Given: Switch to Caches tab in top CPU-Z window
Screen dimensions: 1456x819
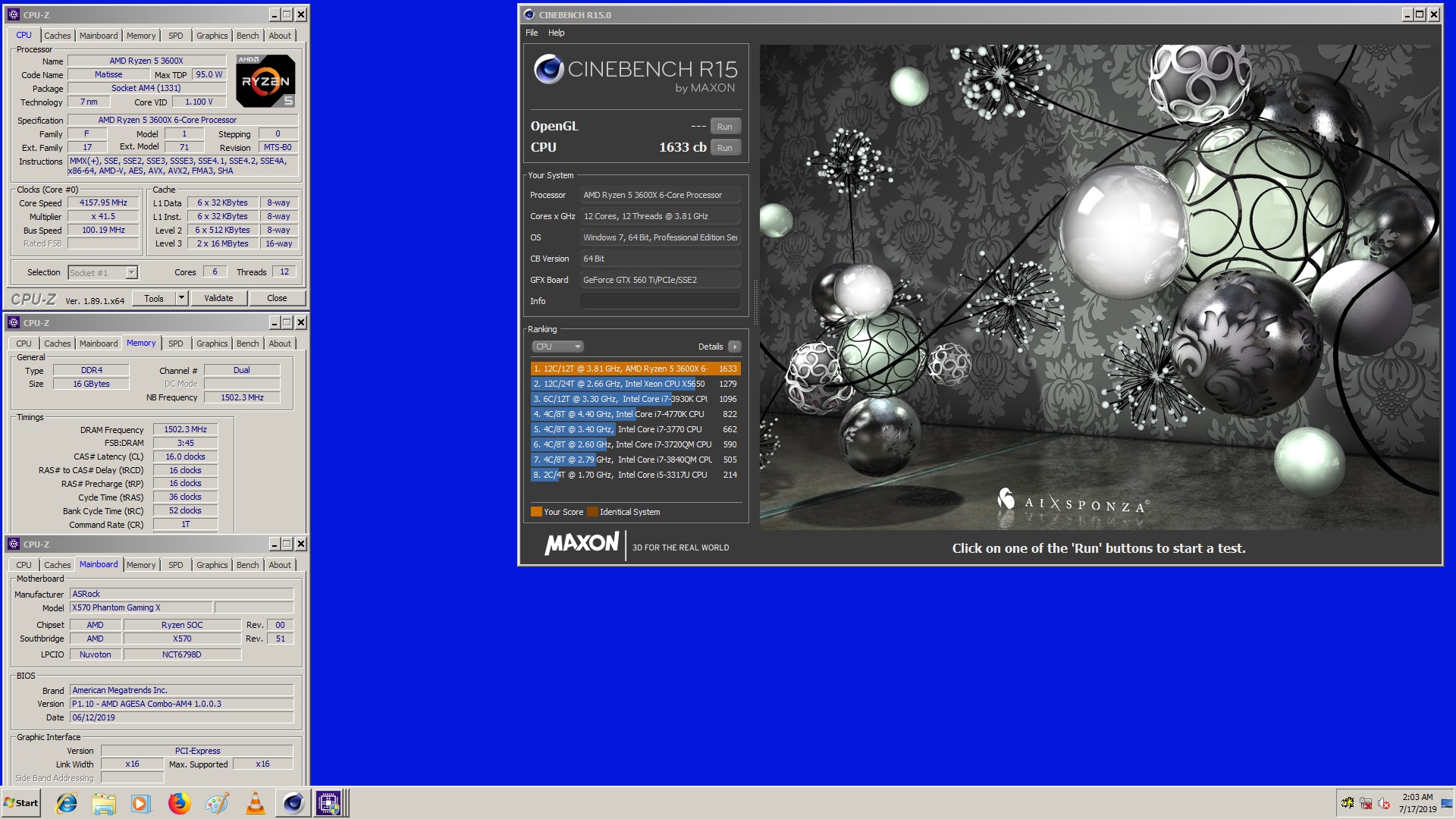Looking at the screenshot, I should [x=57, y=36].
